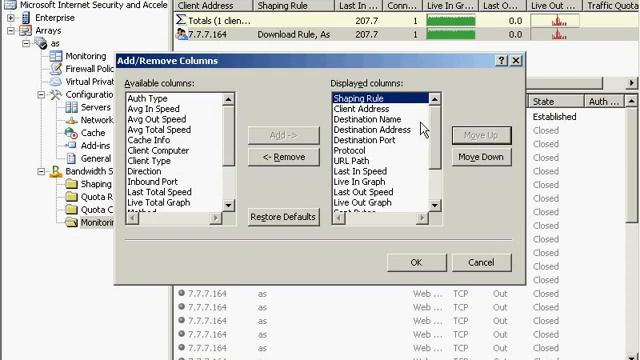Click the 'Established' session state cell
The height and width of the screenshot is (360, 640).
554,117
